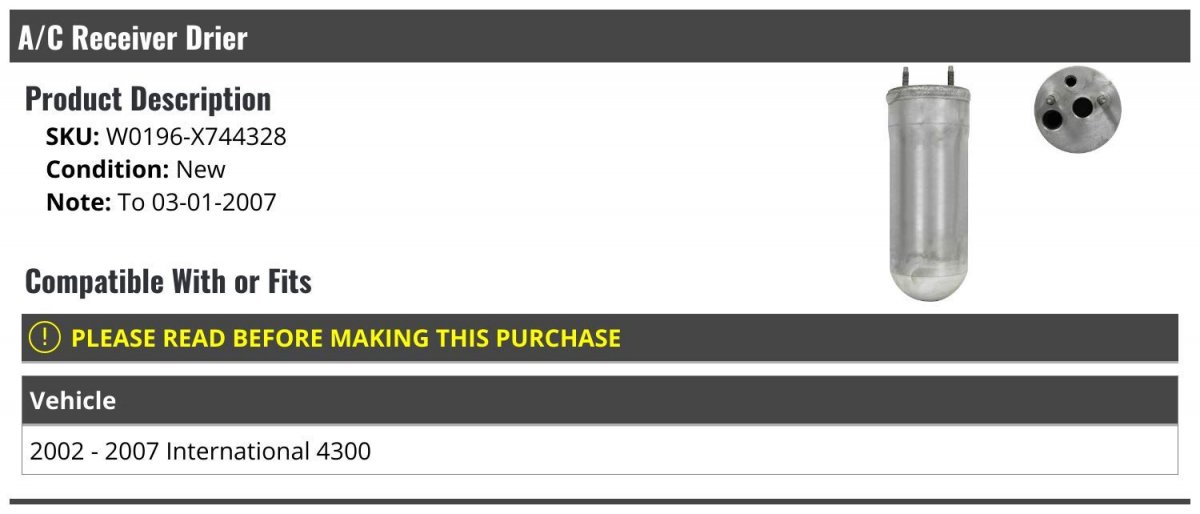
Task: Open the top-view drier cap image
Action: click(x=1078, y=110)
